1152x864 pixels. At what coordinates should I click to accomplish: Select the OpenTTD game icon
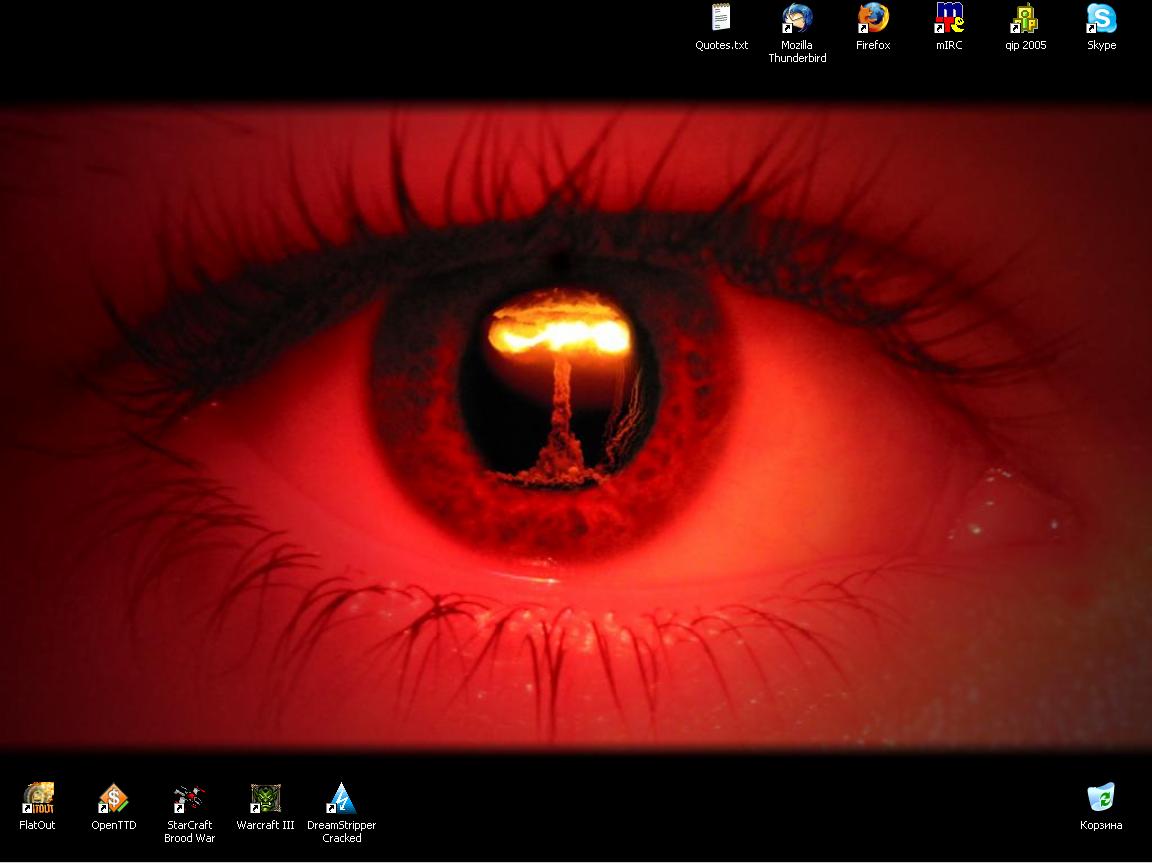point(113,798)
